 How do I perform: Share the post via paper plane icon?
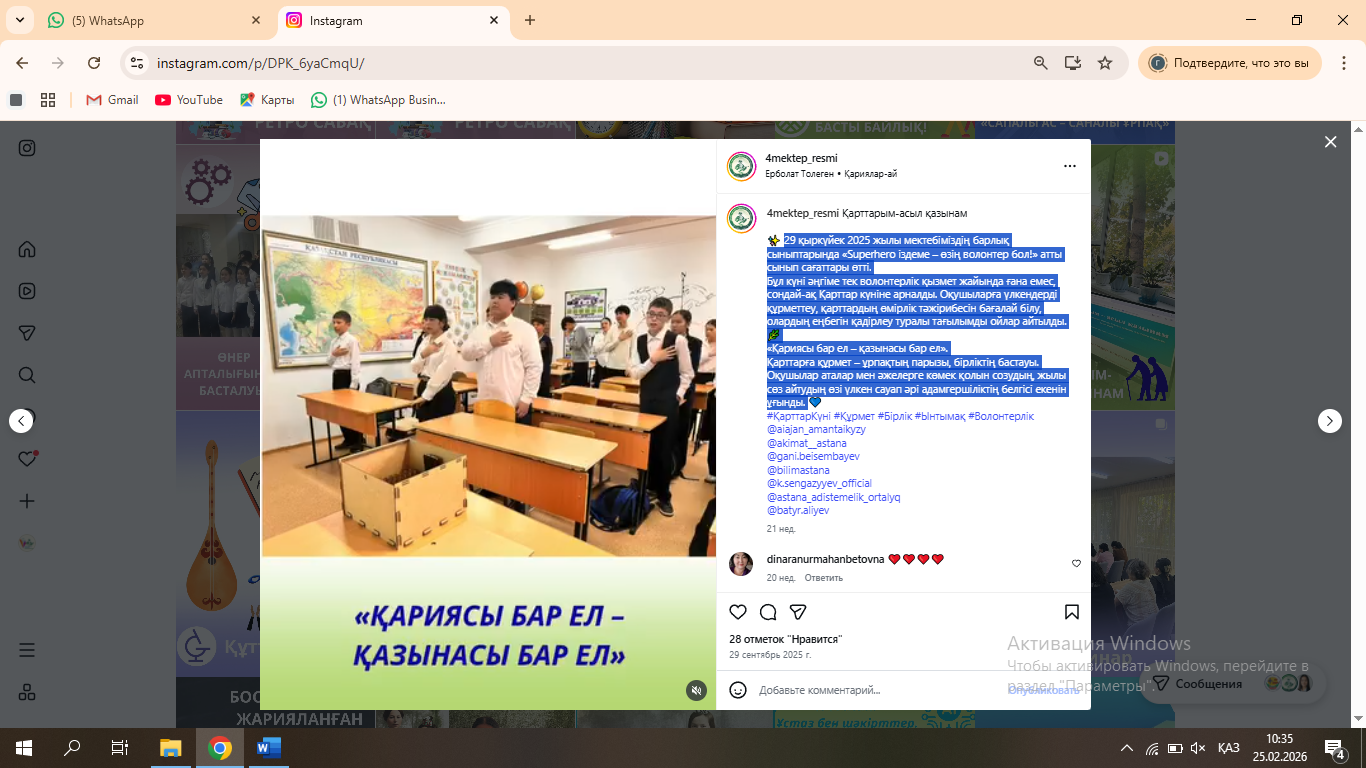[798, 612]
